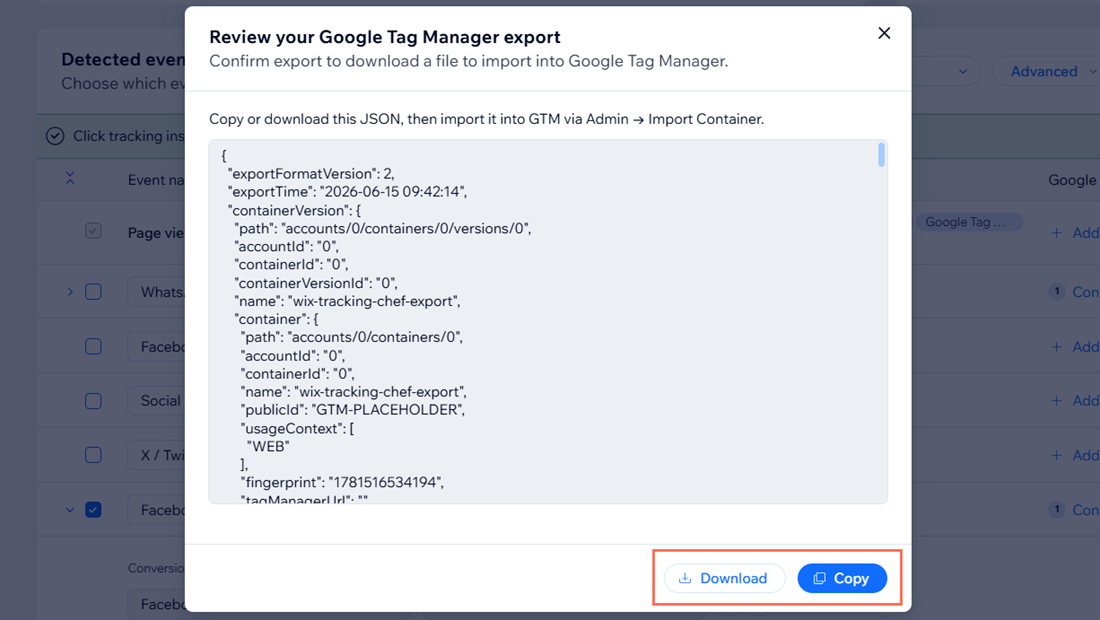
Task: Click the JSON code scrollbar thumb
Action: pyautogui.click(x=881, y=154)
